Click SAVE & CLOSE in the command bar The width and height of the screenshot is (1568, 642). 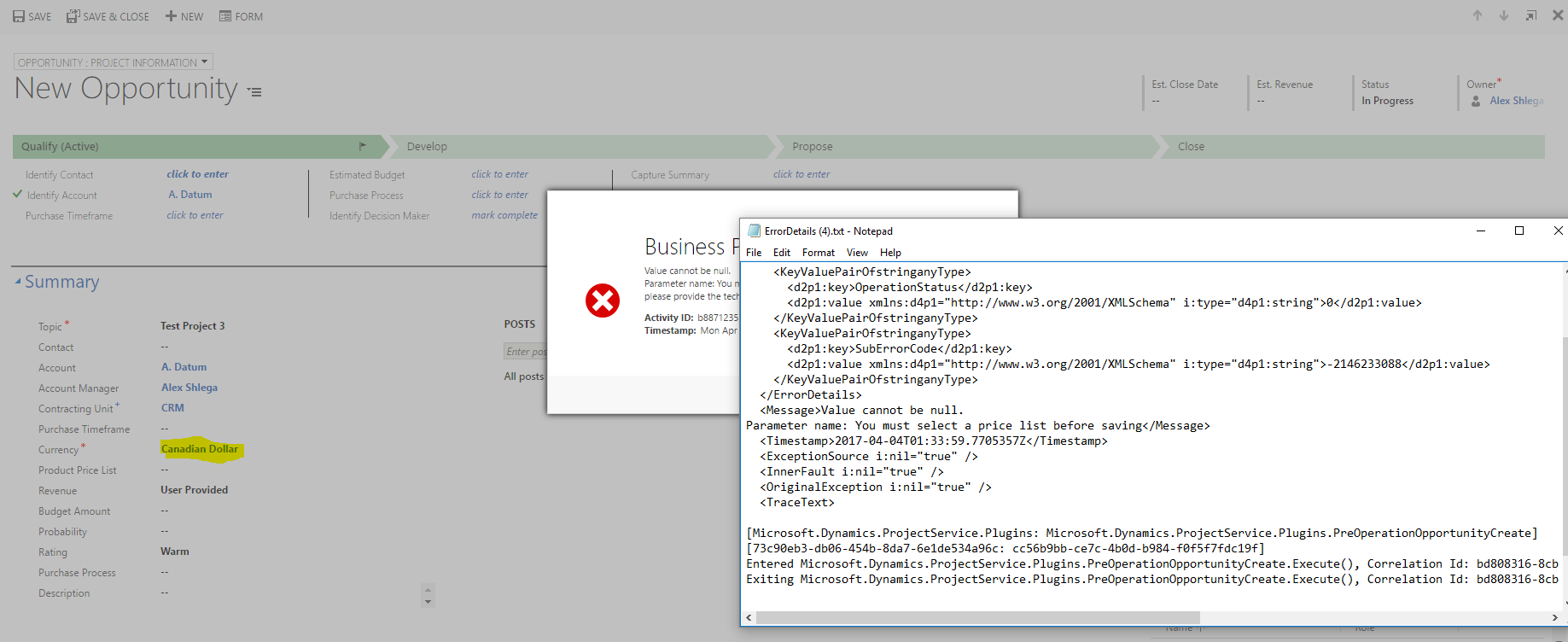108,16
